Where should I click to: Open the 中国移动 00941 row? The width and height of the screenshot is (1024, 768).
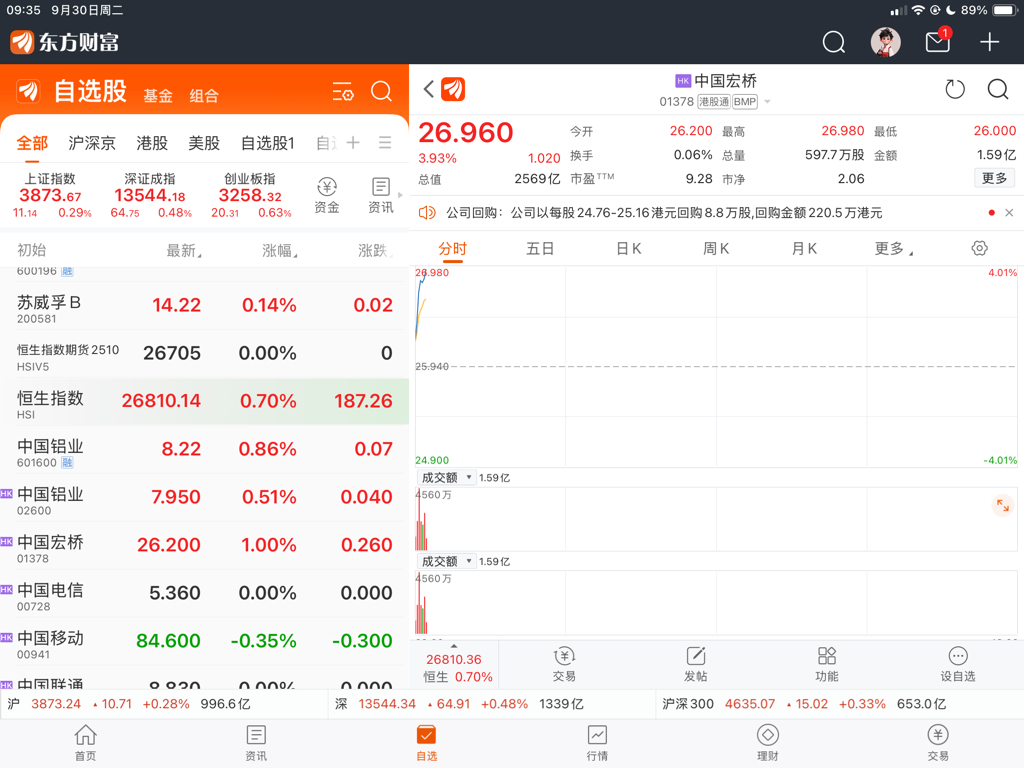[204, 643]
